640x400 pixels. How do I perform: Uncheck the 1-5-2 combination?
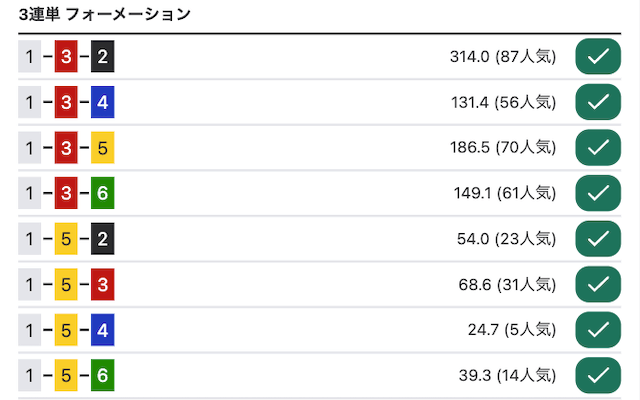598,239
